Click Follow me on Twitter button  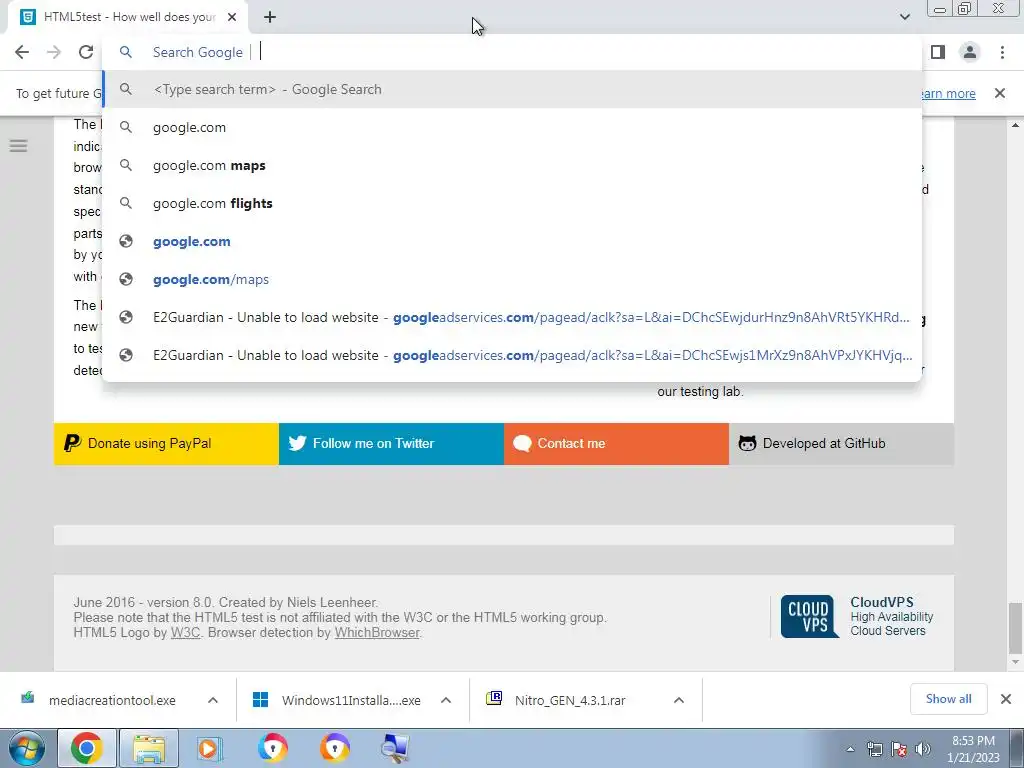[391, 443]
